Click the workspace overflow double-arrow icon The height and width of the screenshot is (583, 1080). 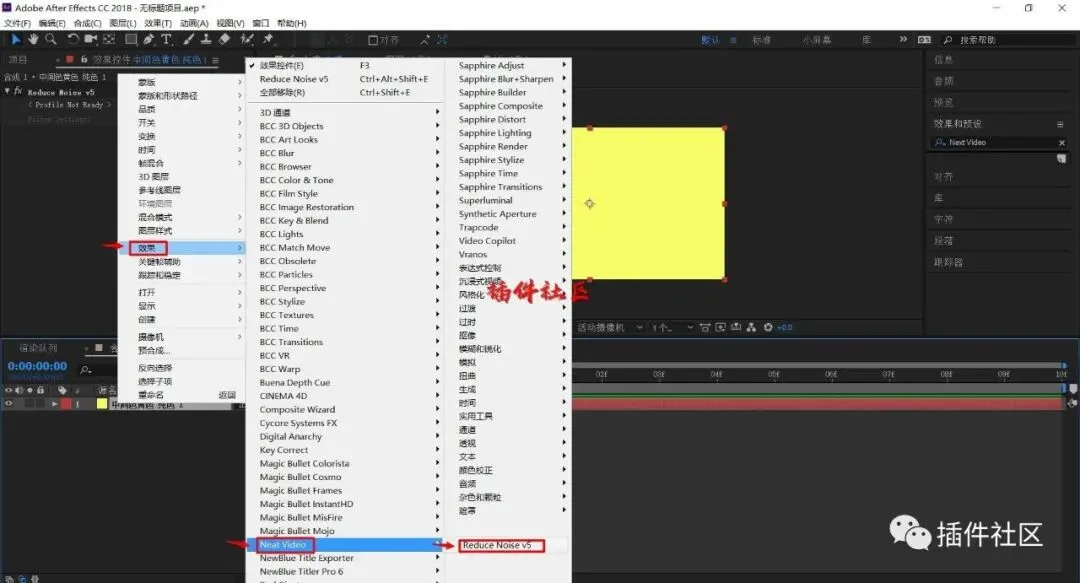pos(903,39)
